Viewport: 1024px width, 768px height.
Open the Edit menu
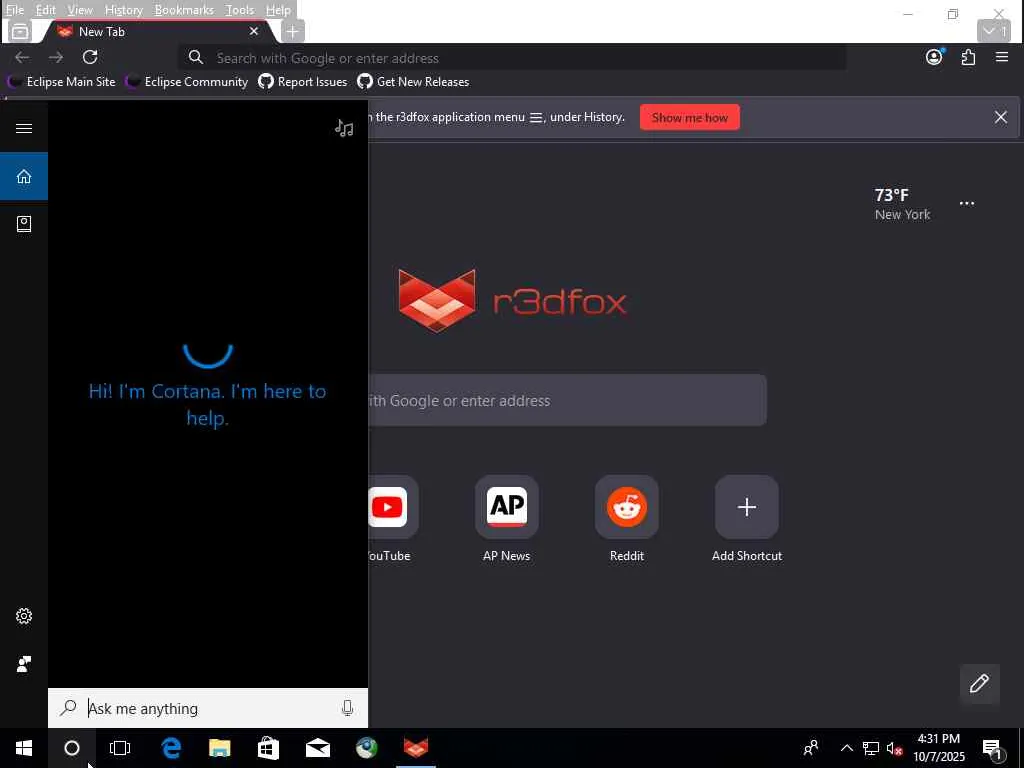pyautogui.click(x=45, y=10)
